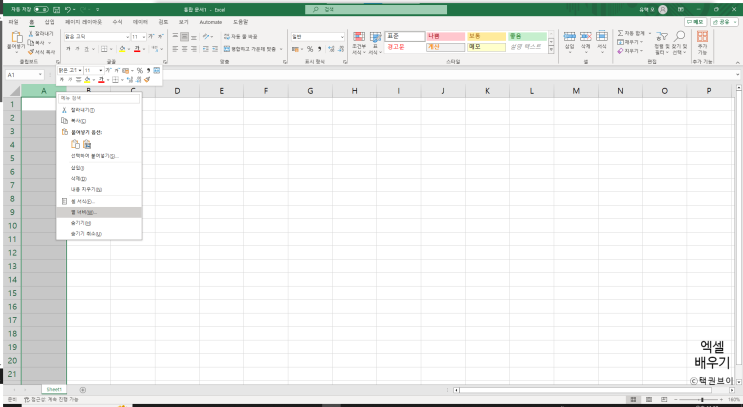This screenshot has height=407, width=743.
Task: Open the Customize Quick Access Toolbar dropdown
Action: [98, 9]
